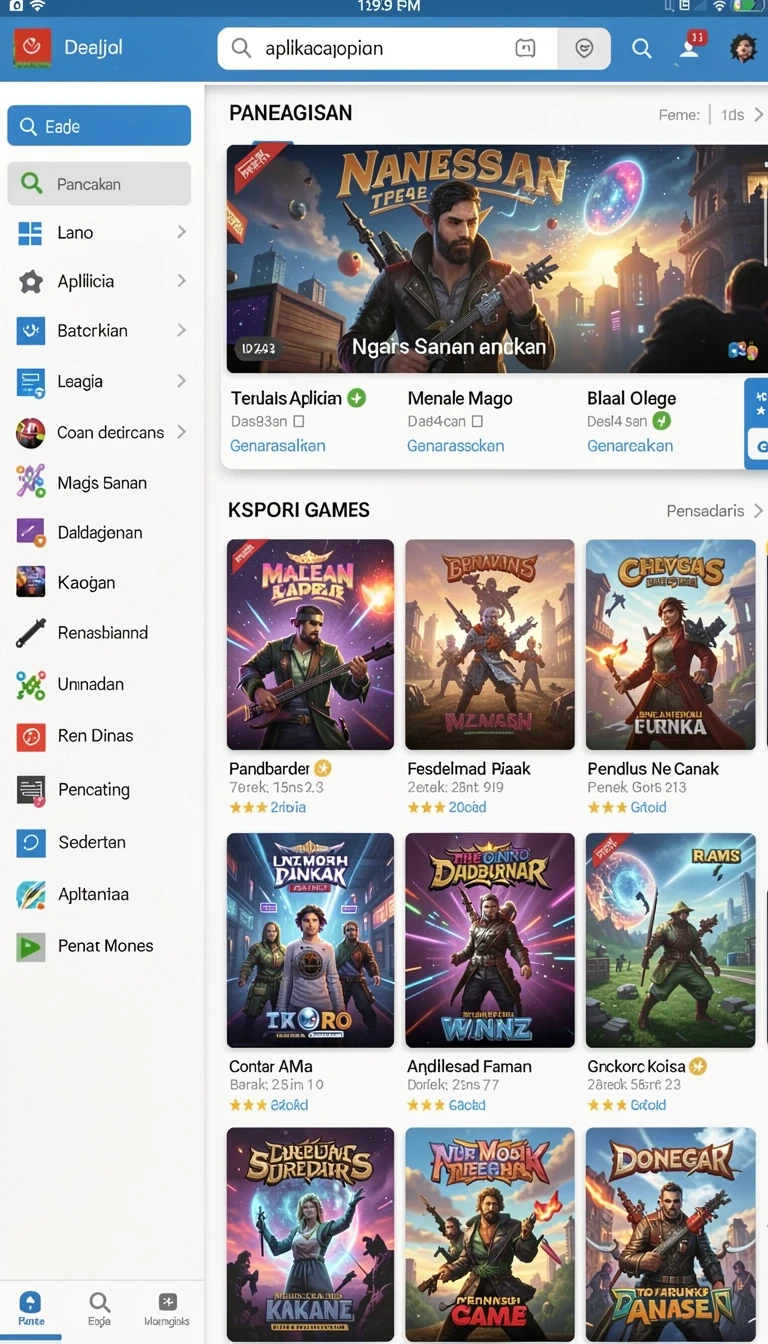Viewport: 768px width, 1344px height.
Task: Click the green badge next to Desl4 san
Action: pos(662,422)
